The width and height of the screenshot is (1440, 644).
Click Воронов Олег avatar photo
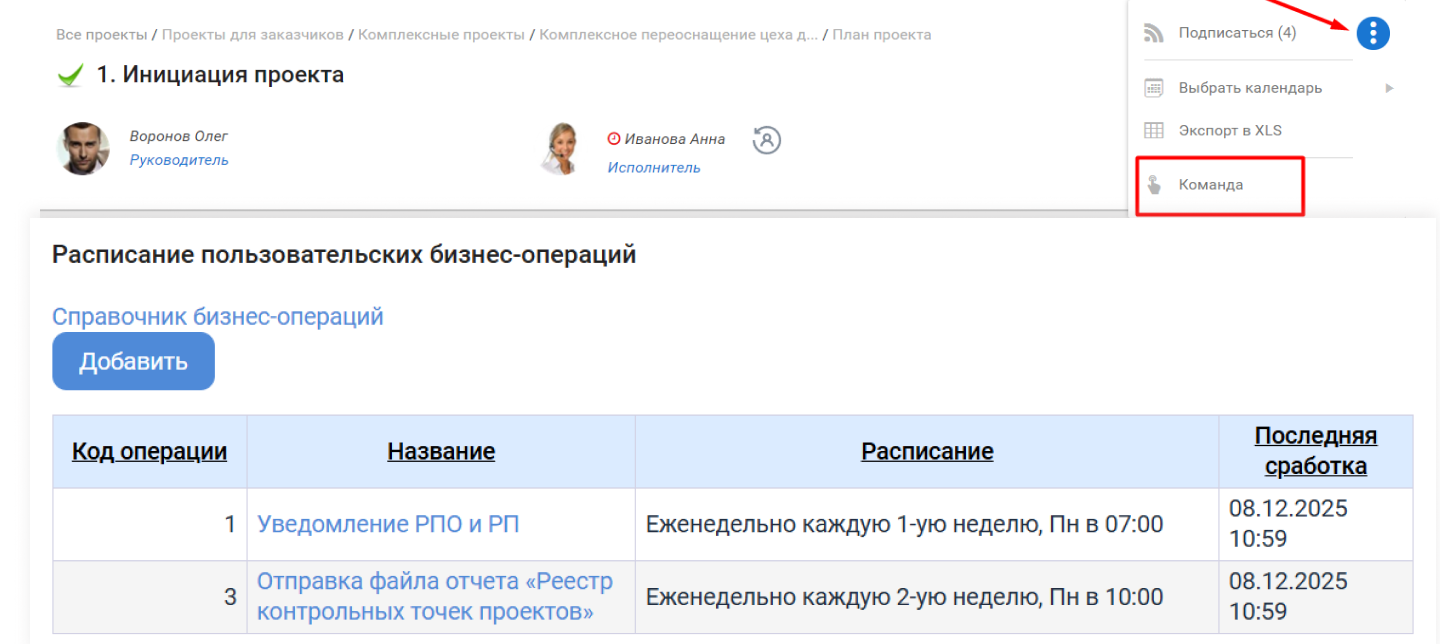point(83,148)
